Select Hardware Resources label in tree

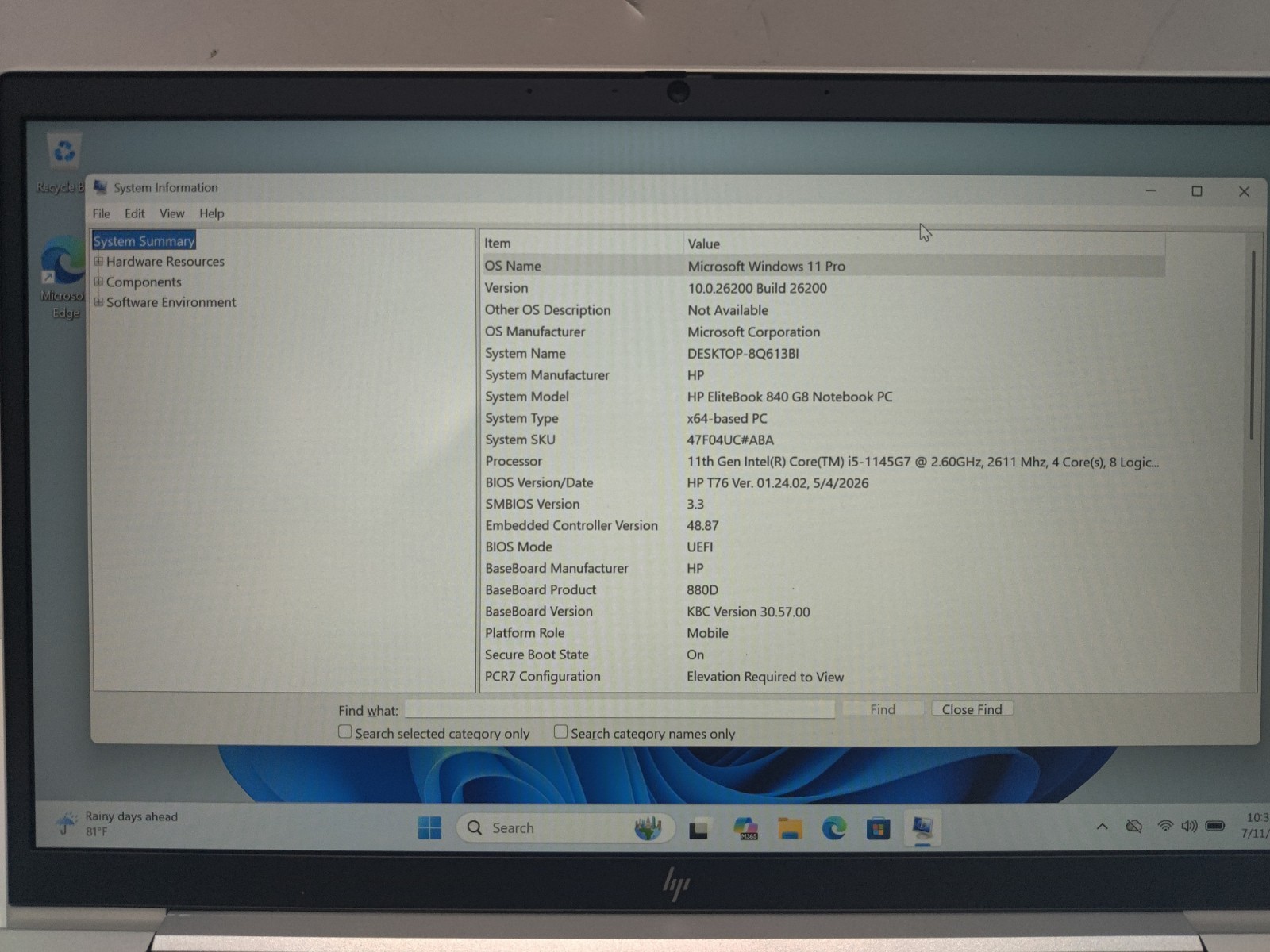[x=165, y=261]
